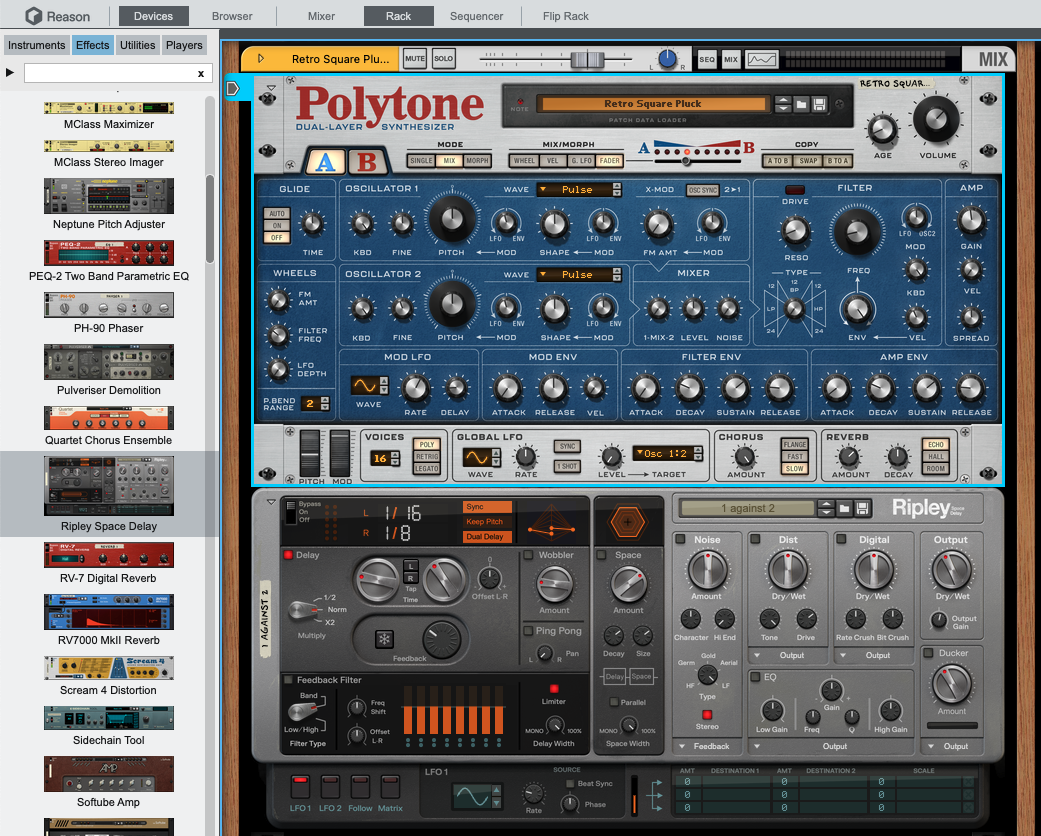Solo the Retro Square Pluck channel
1041x836 pixels.
pos(443,58)
